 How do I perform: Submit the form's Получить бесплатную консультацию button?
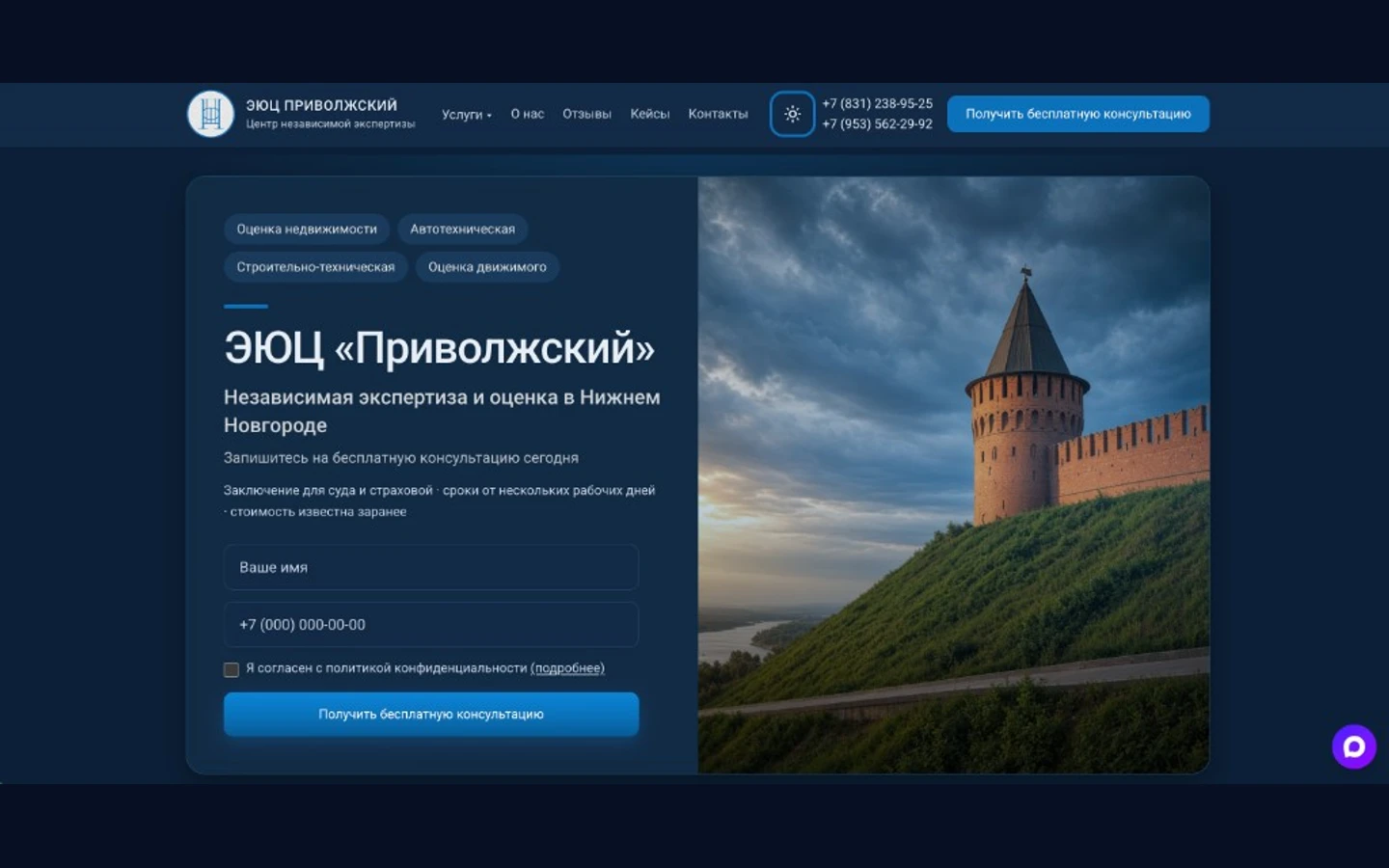[x=431, y=715]
